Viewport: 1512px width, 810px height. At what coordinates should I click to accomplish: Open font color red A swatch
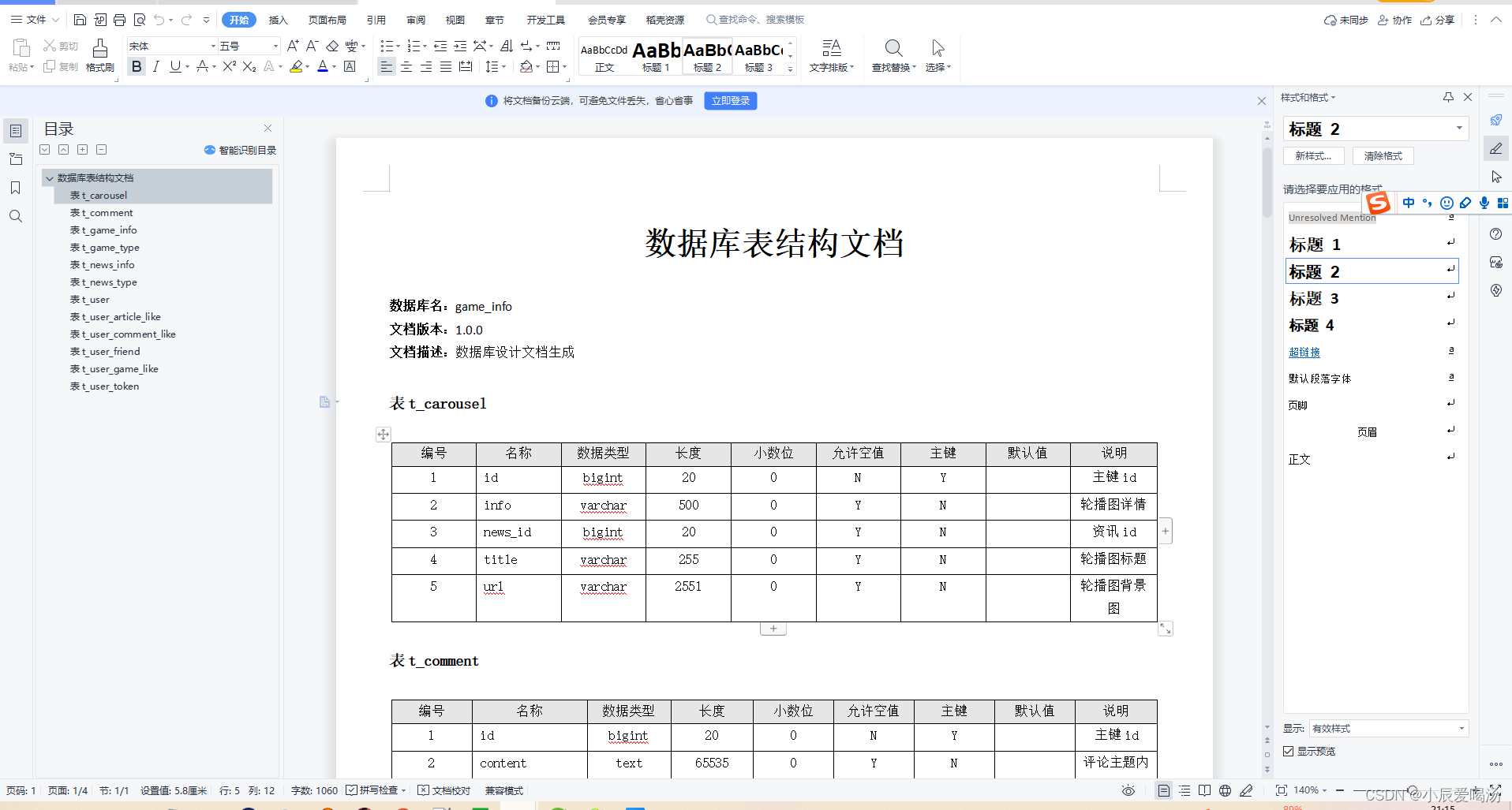(x=323, y=67)
